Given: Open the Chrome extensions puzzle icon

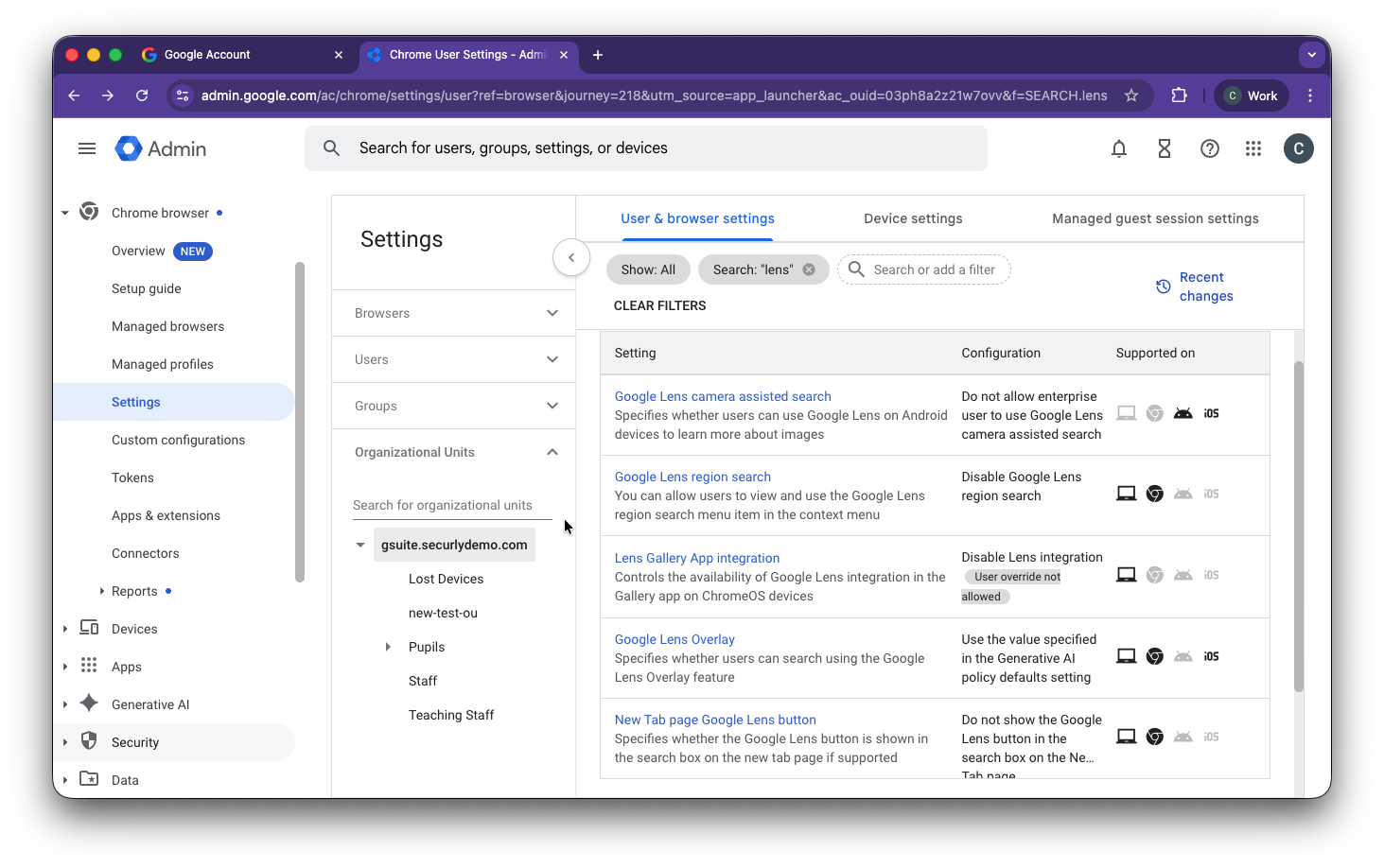Looking at the screenshot, I should point(1179,95).
